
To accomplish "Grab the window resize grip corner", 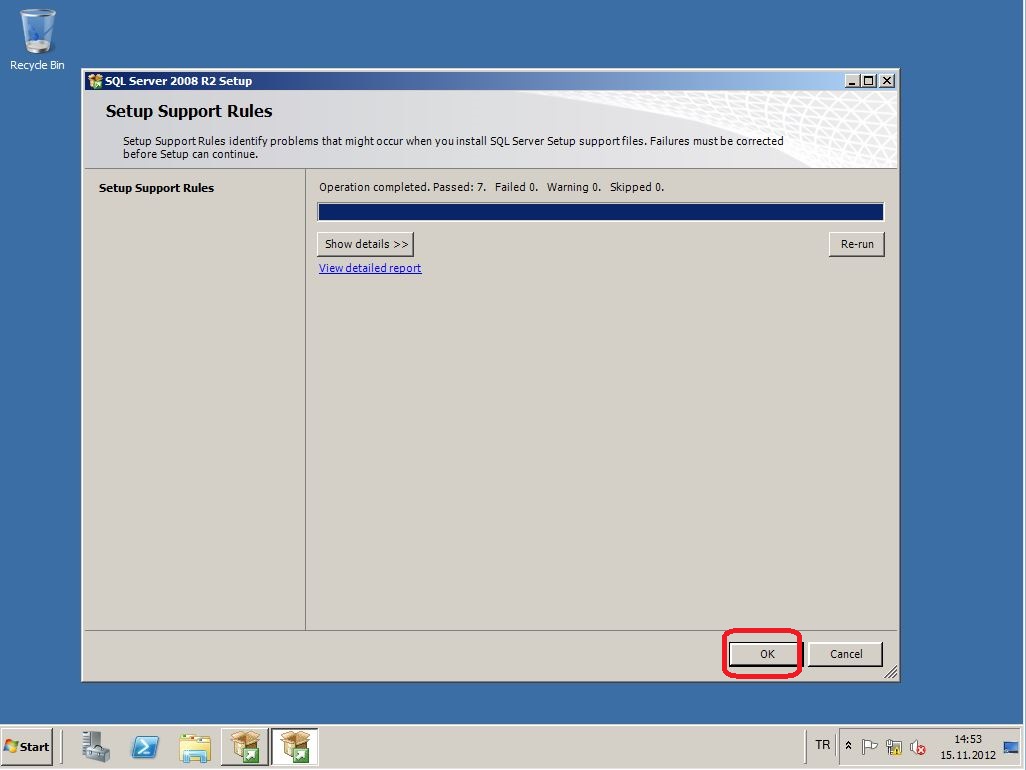I will 891,673.
